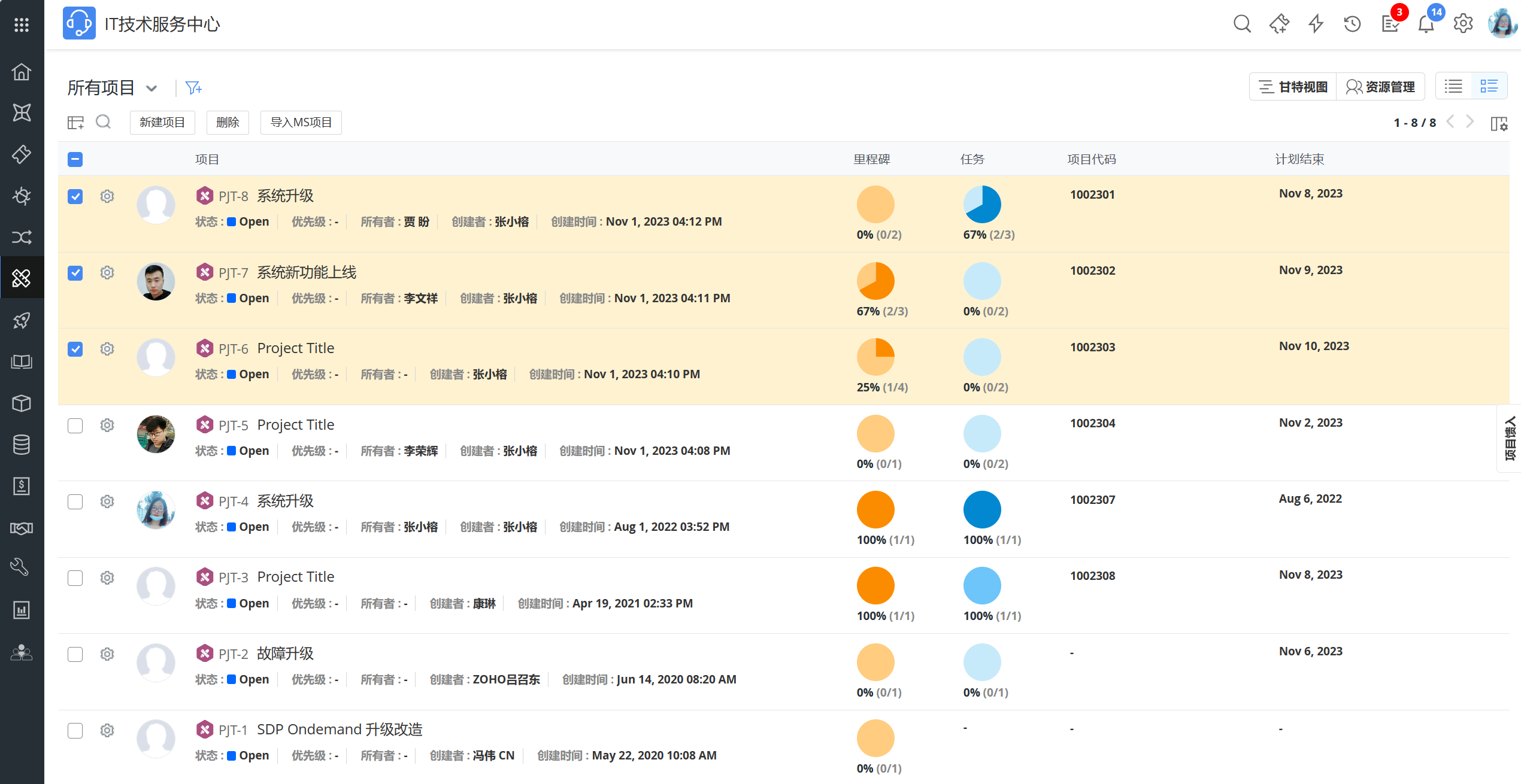Click the notifications bell icon
This screenshot has height=784, width=1521.
click(x=1426, y=24)
